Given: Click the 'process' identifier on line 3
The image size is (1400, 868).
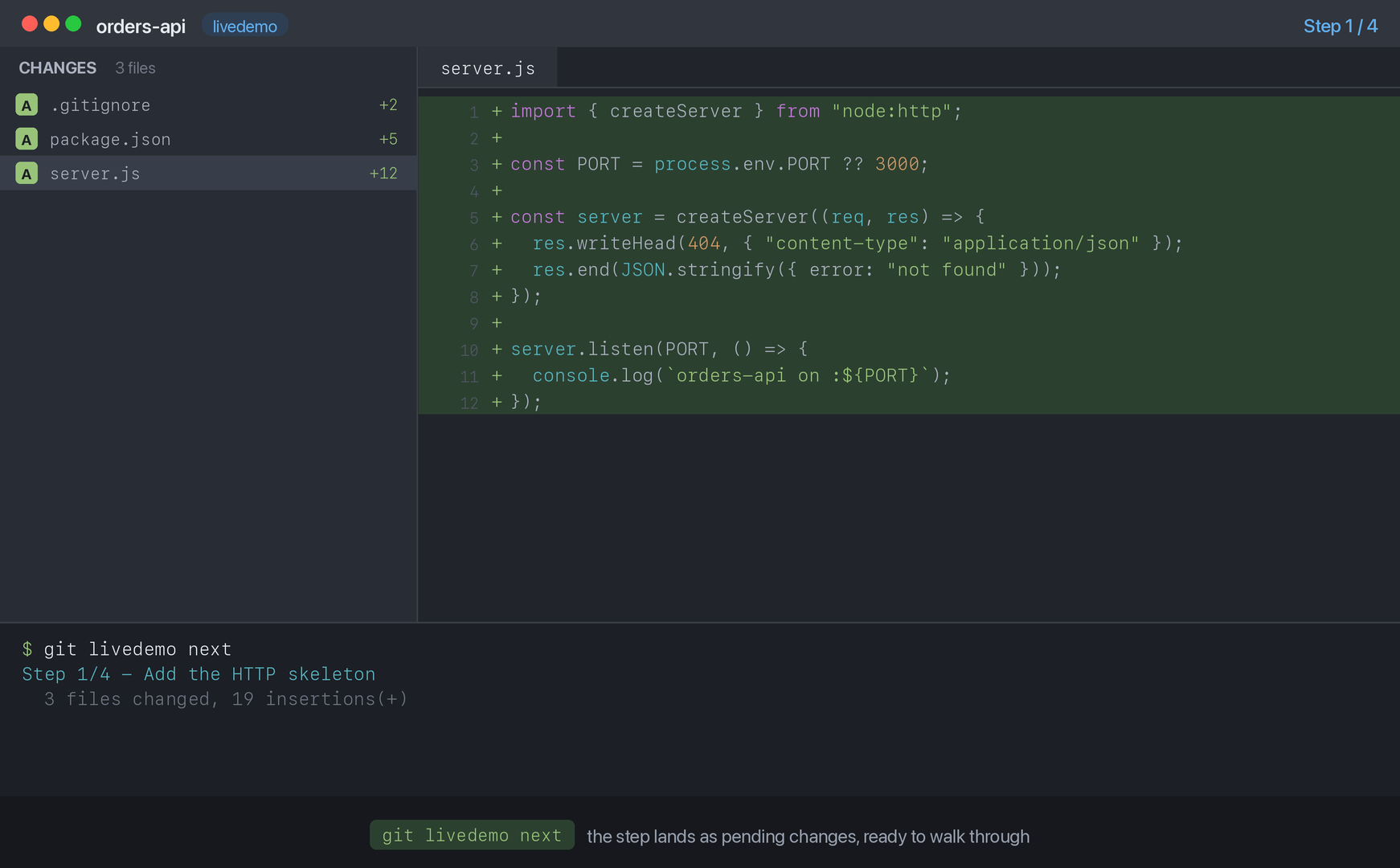Looking at the screenshot, I should coord(693,164).
